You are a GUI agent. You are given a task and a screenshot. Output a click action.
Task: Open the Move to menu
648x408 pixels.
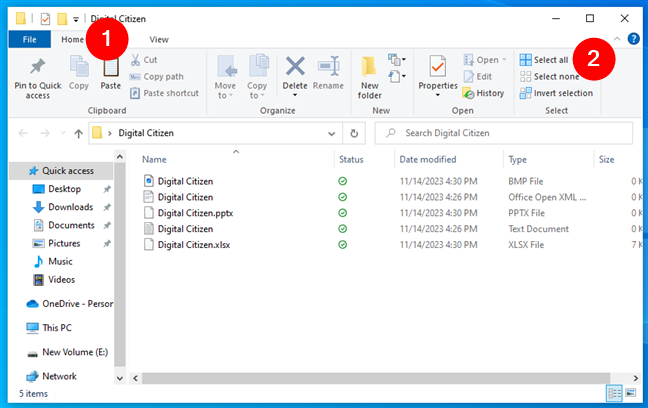pos(225,78)
